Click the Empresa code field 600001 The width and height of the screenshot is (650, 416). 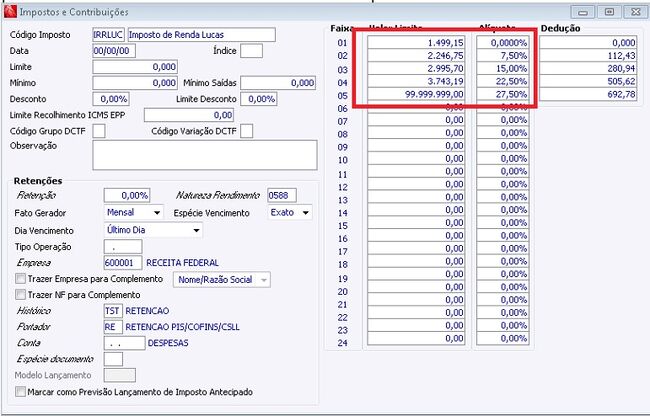tap(123, 263)
